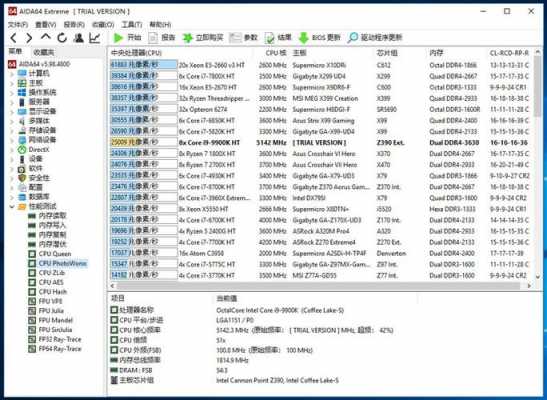547x400 pixels.
Task: Refresh using the circular arrow toolbar icon
Action: [62, 38]
